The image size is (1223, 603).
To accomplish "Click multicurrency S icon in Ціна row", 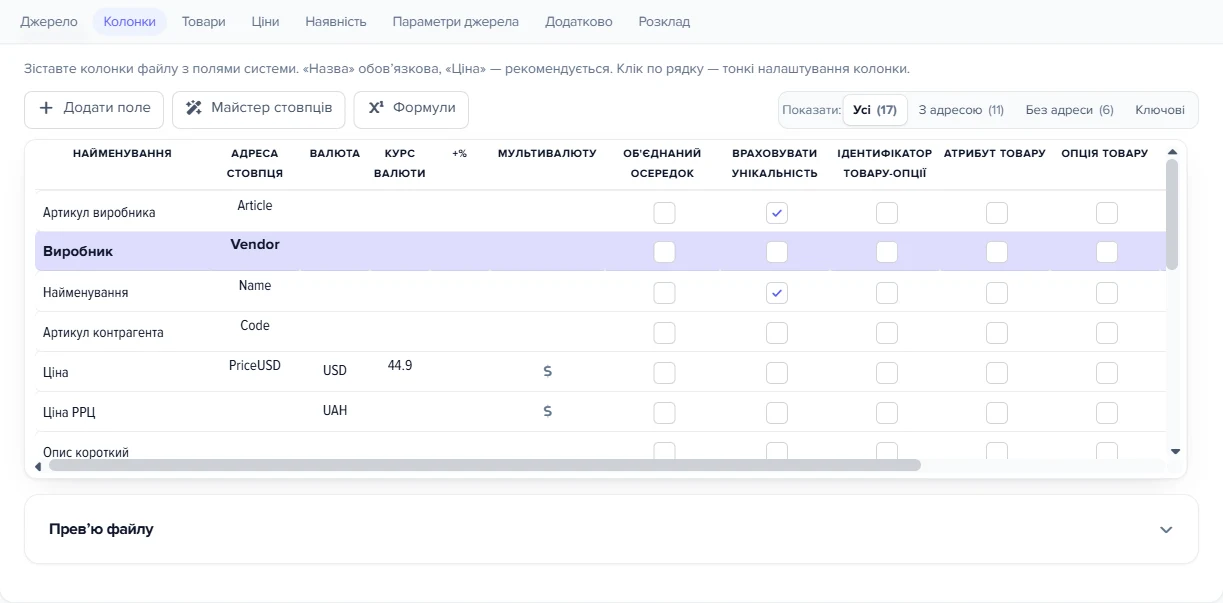I will tap(547, 371).
